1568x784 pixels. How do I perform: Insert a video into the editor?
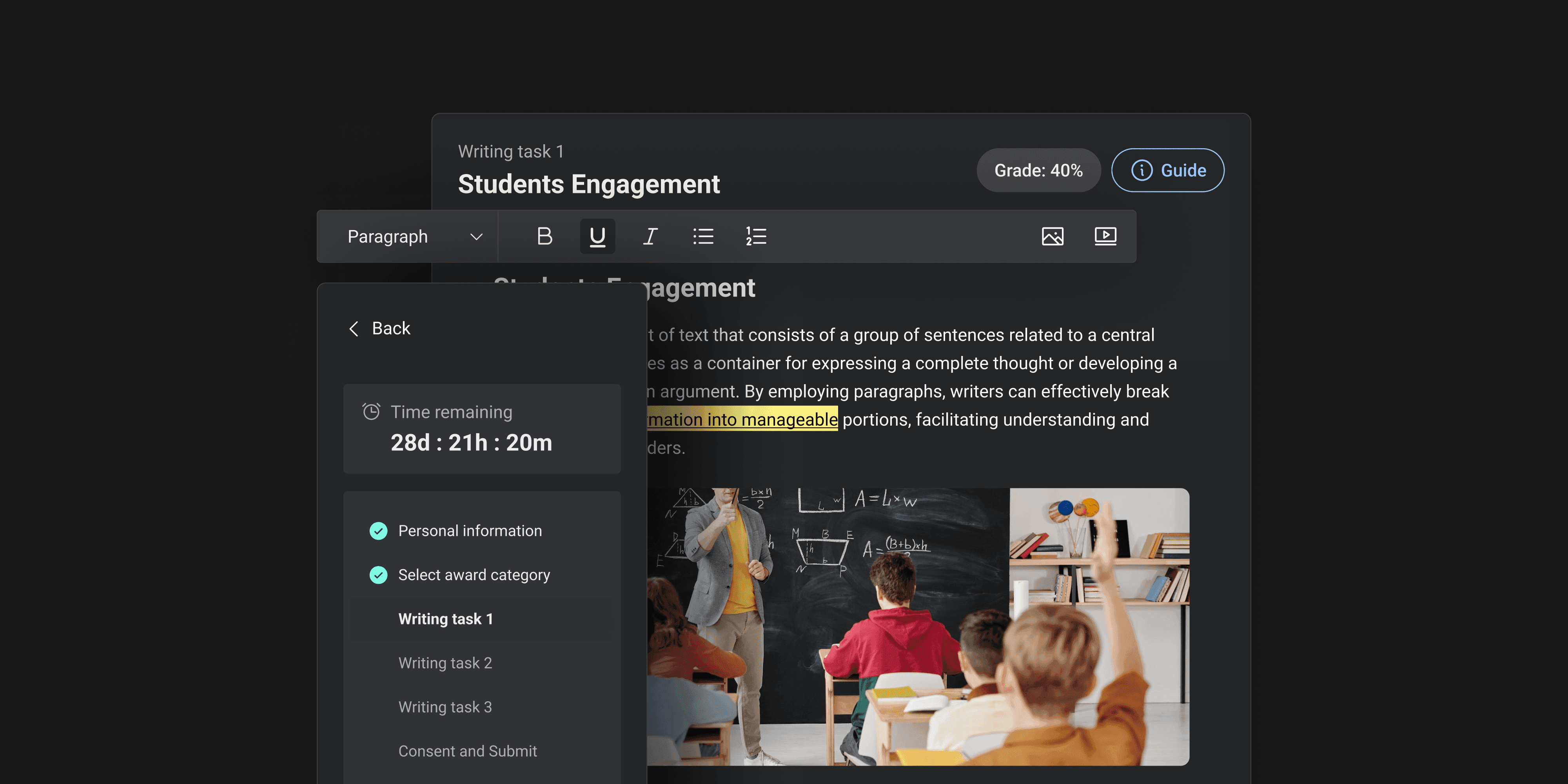point(1105,236)
